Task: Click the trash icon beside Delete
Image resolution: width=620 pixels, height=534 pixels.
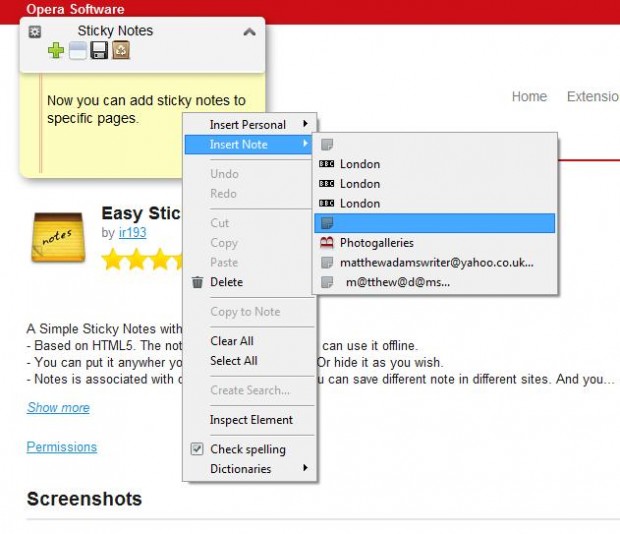Action: pyautogui.click(x=197, y=282)
